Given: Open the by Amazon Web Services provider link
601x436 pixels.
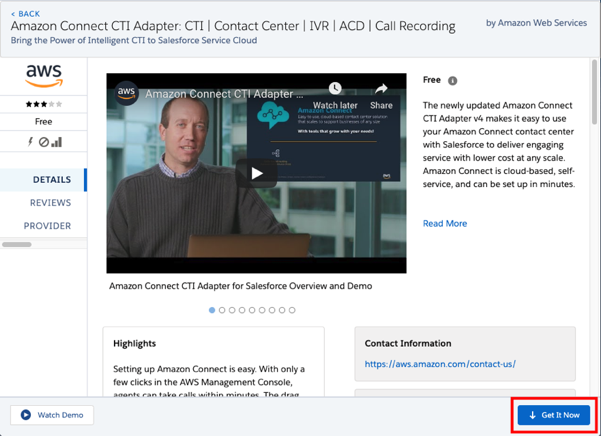Looking at the screenshot, I should tap(536, 23).
